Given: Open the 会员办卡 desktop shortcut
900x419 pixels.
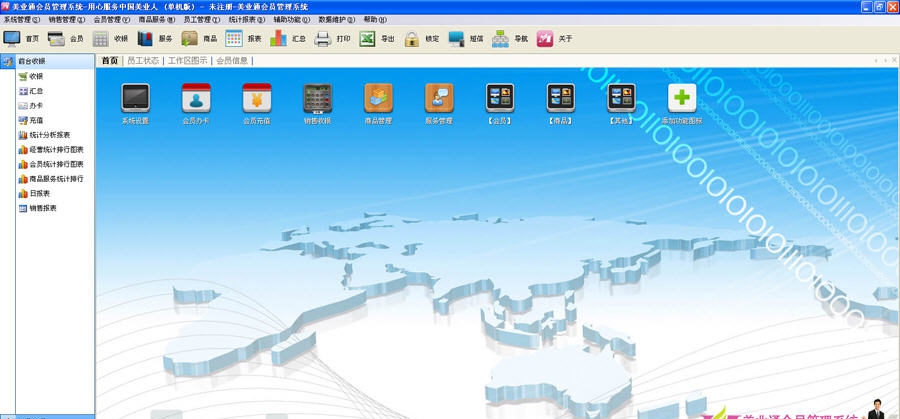Looking at the screenshot, I should [196, 98].
